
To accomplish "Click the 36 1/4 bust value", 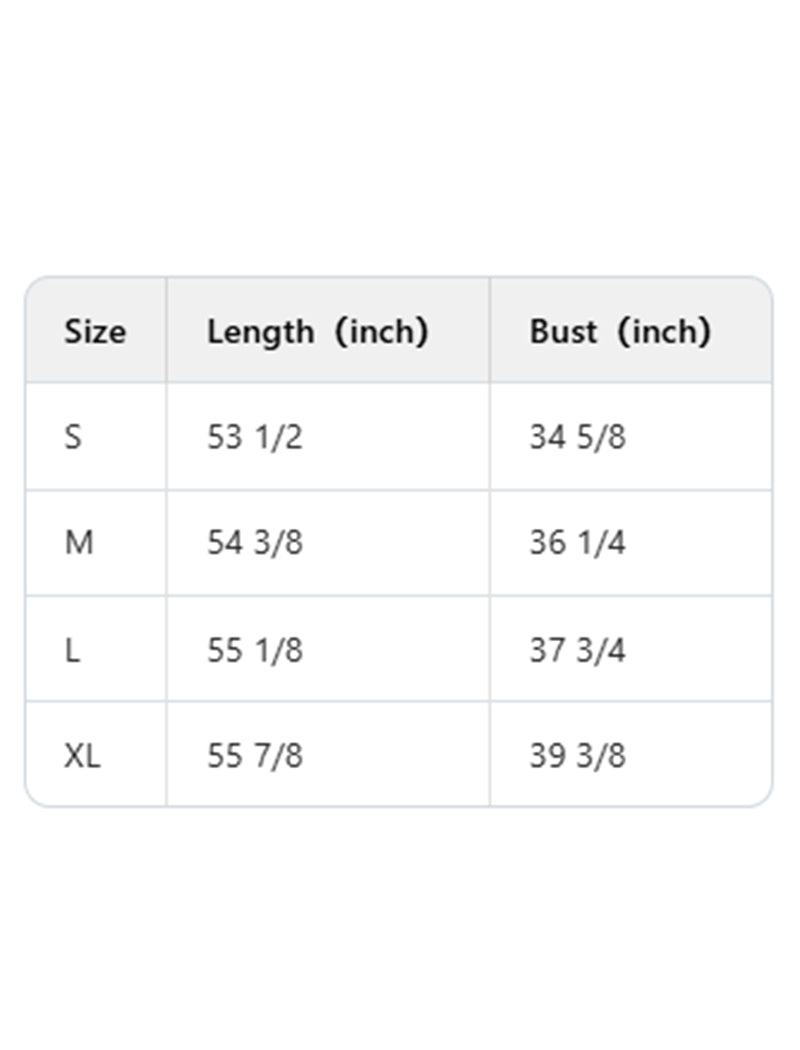I will 577,543.
